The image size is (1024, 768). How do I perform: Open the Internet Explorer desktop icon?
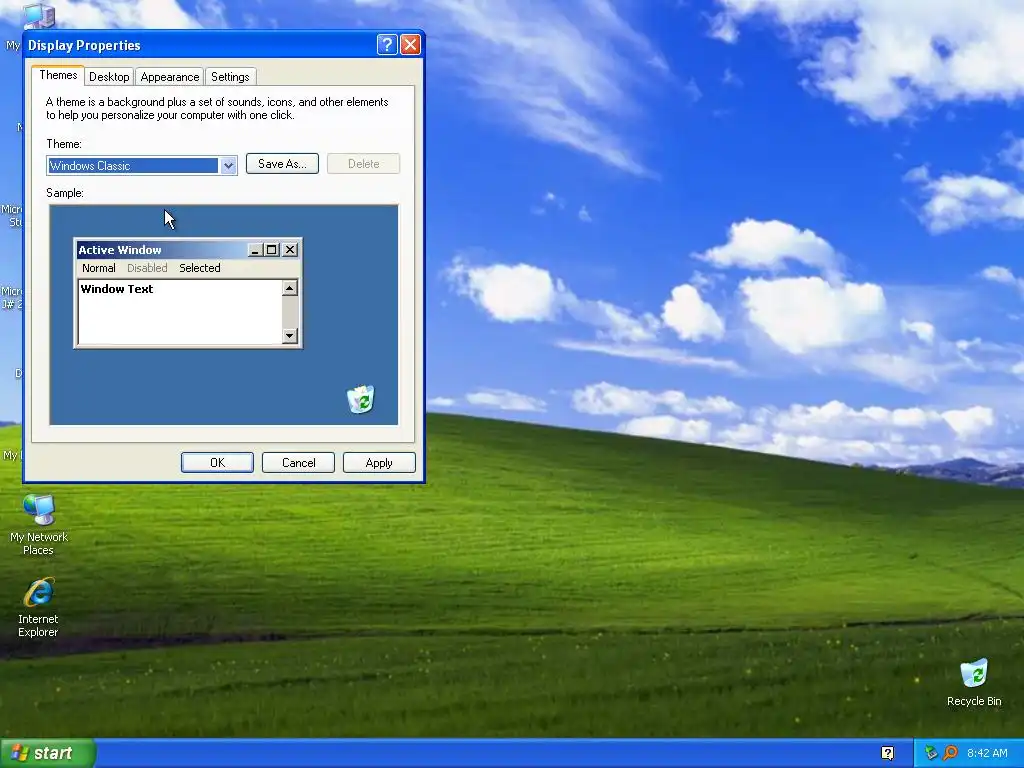point(38,607)
